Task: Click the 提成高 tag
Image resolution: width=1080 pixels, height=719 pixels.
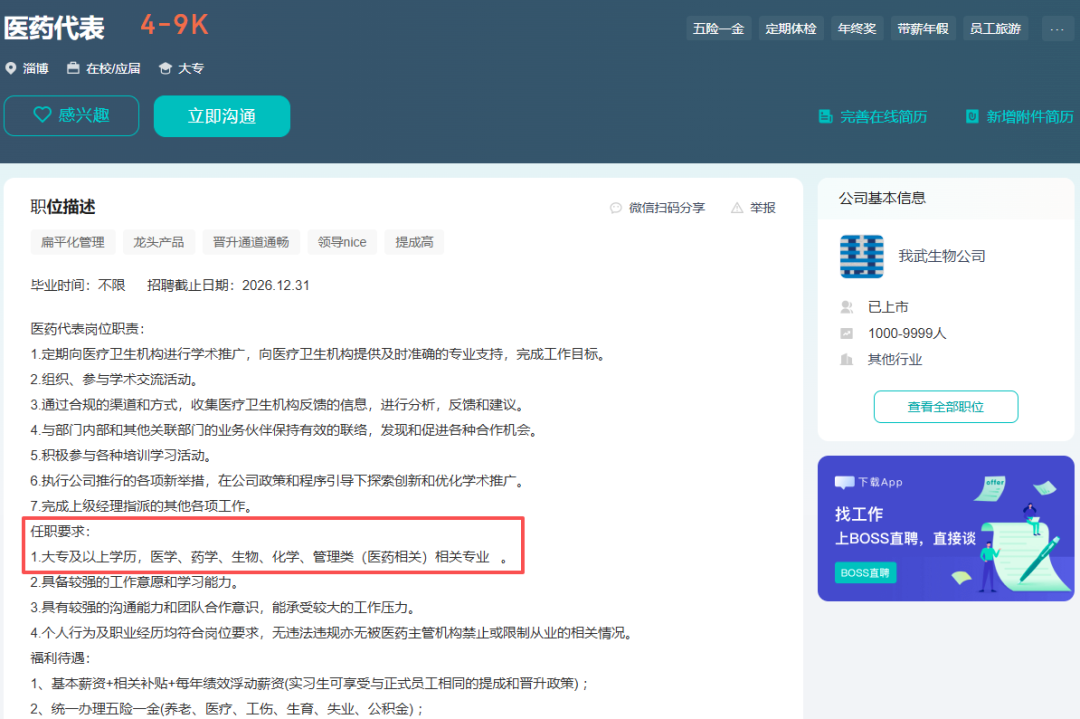Action: pos(414,242)
